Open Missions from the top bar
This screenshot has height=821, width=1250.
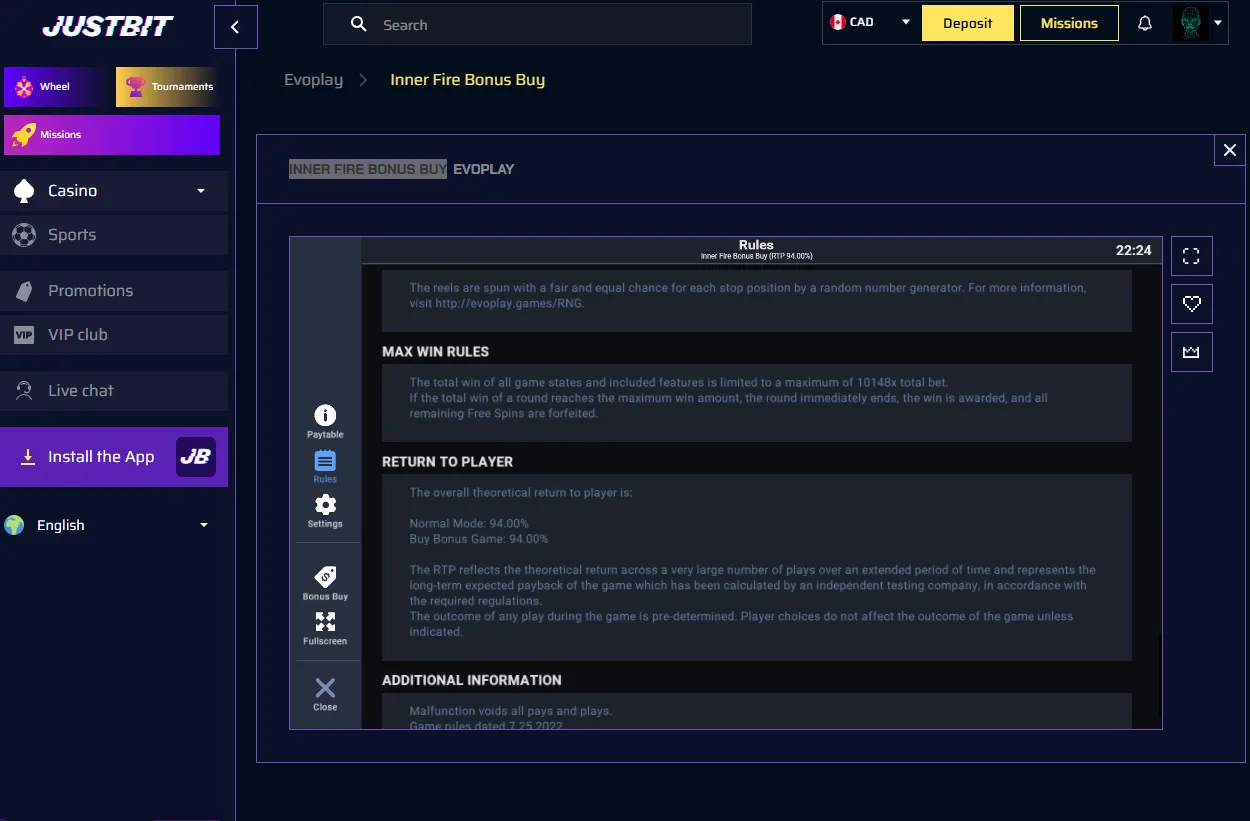click(x=1069, y=23)
